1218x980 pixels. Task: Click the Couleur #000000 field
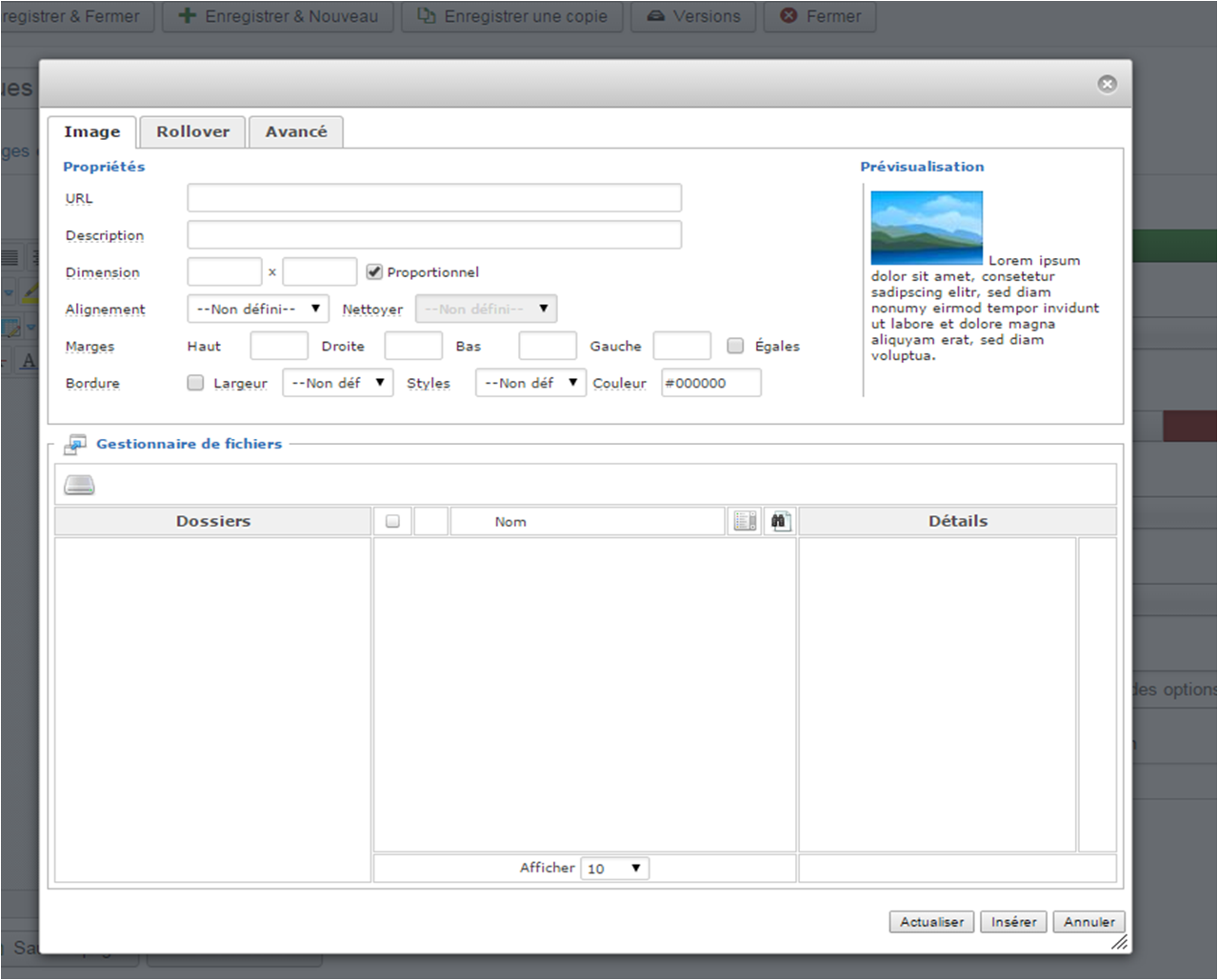710,383
